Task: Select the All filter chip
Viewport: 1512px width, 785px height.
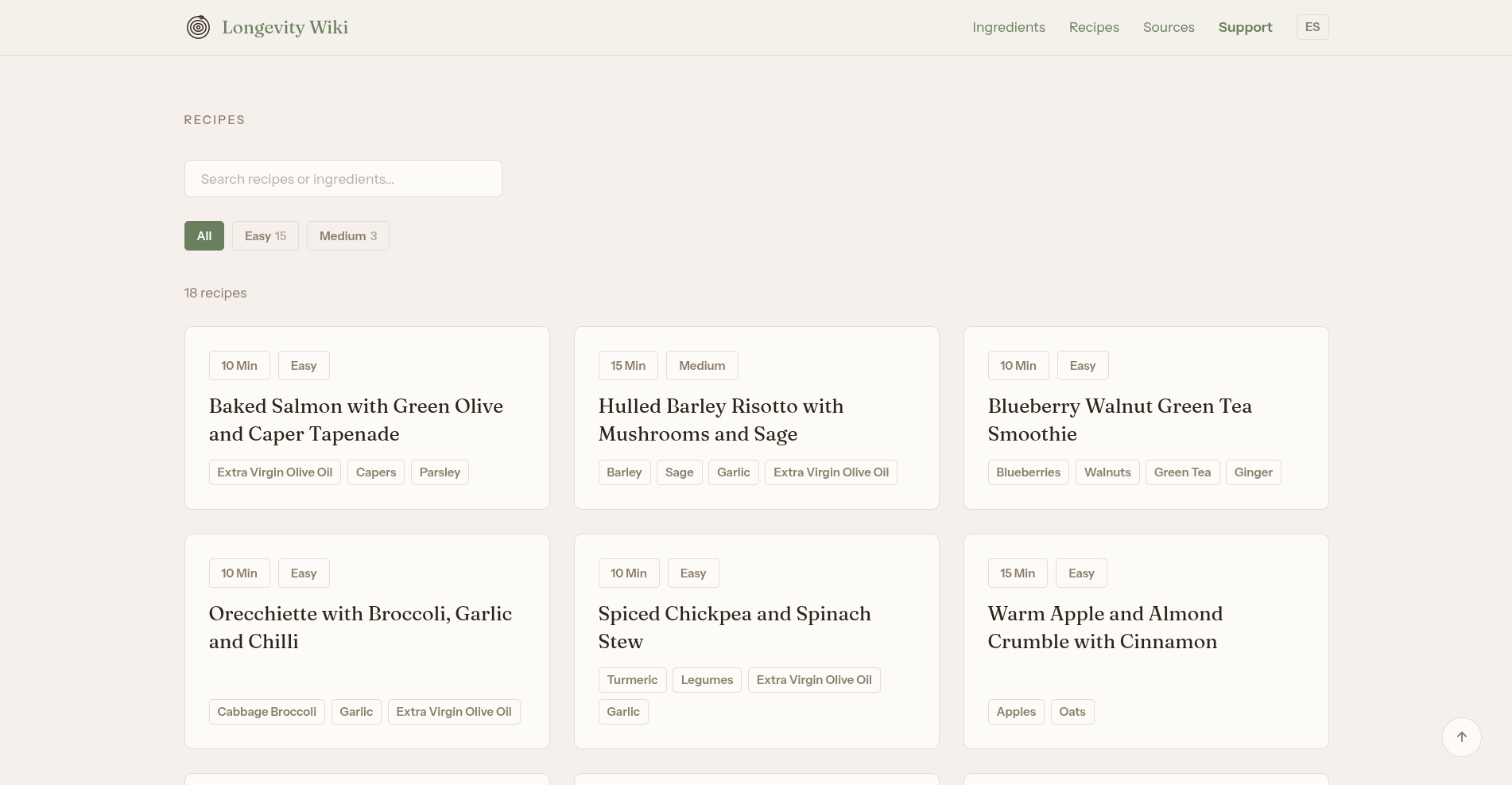Action: (x=204, y=236)
